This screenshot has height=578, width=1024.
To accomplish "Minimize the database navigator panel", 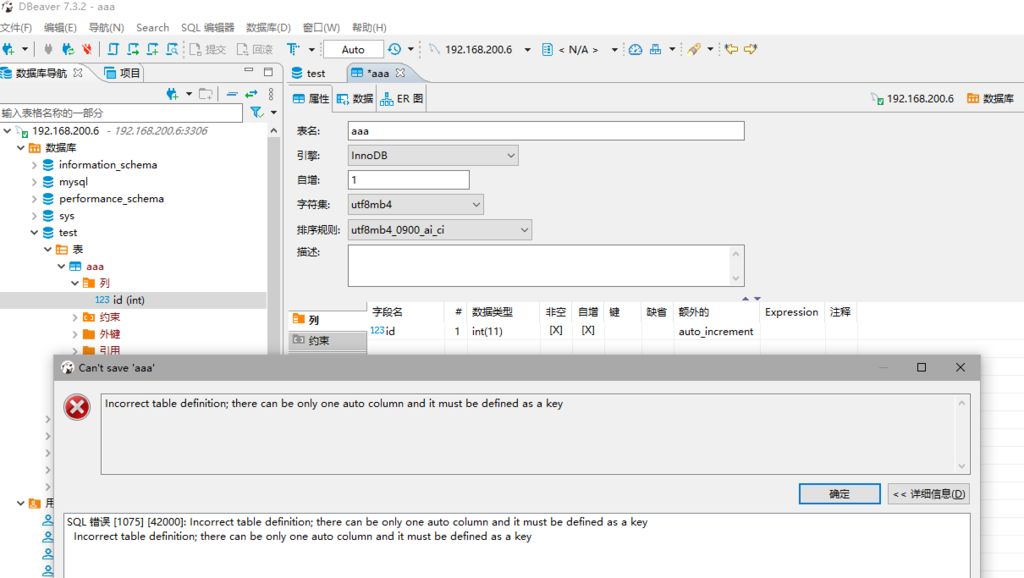I will click(249, 71).
